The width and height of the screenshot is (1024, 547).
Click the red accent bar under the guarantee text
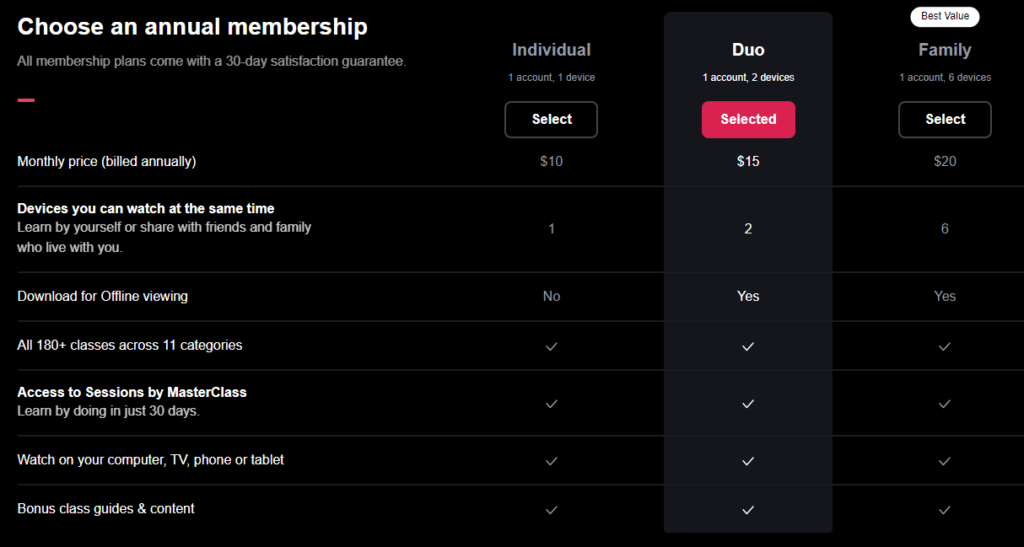(x=26, y=100)
